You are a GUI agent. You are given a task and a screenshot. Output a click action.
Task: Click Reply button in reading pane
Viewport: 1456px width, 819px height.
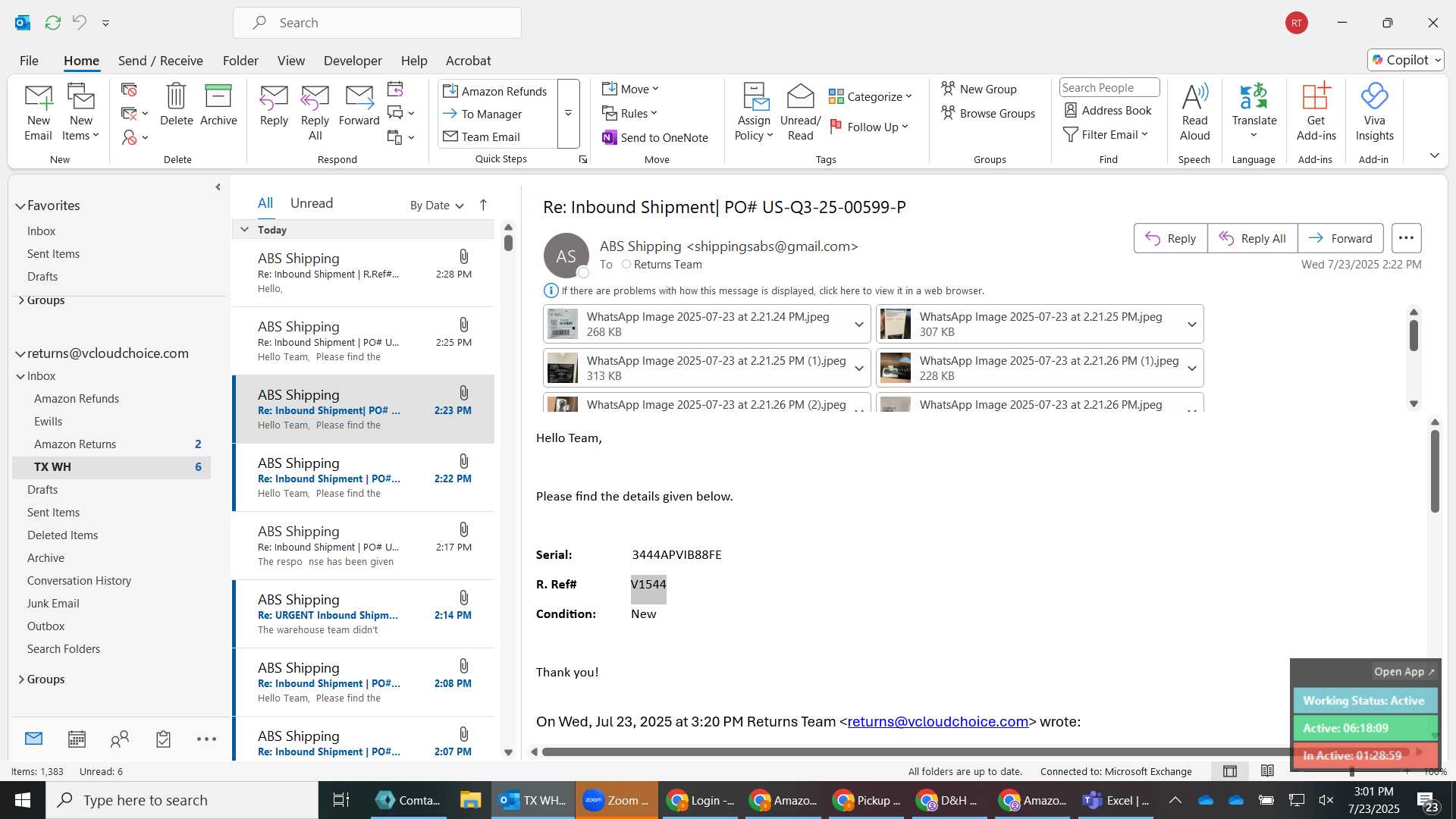point(1171,238)
